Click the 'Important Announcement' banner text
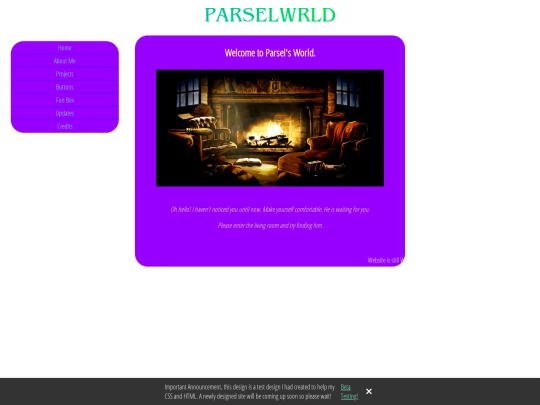 (x=250, y=392)
